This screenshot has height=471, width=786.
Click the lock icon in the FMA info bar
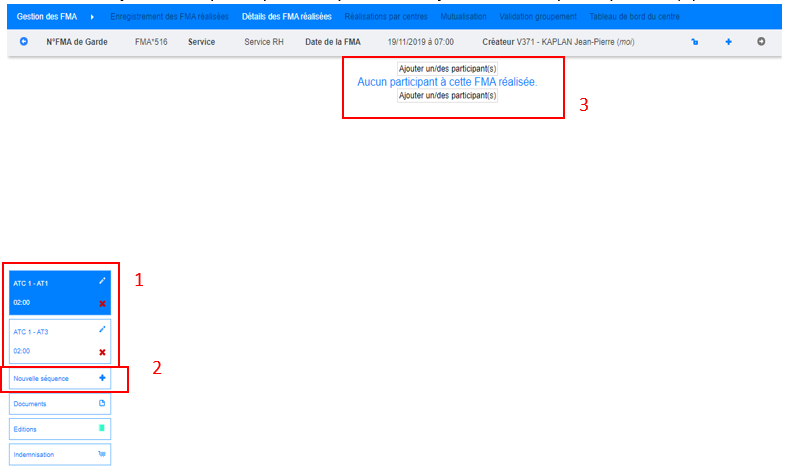coord(695,42)
